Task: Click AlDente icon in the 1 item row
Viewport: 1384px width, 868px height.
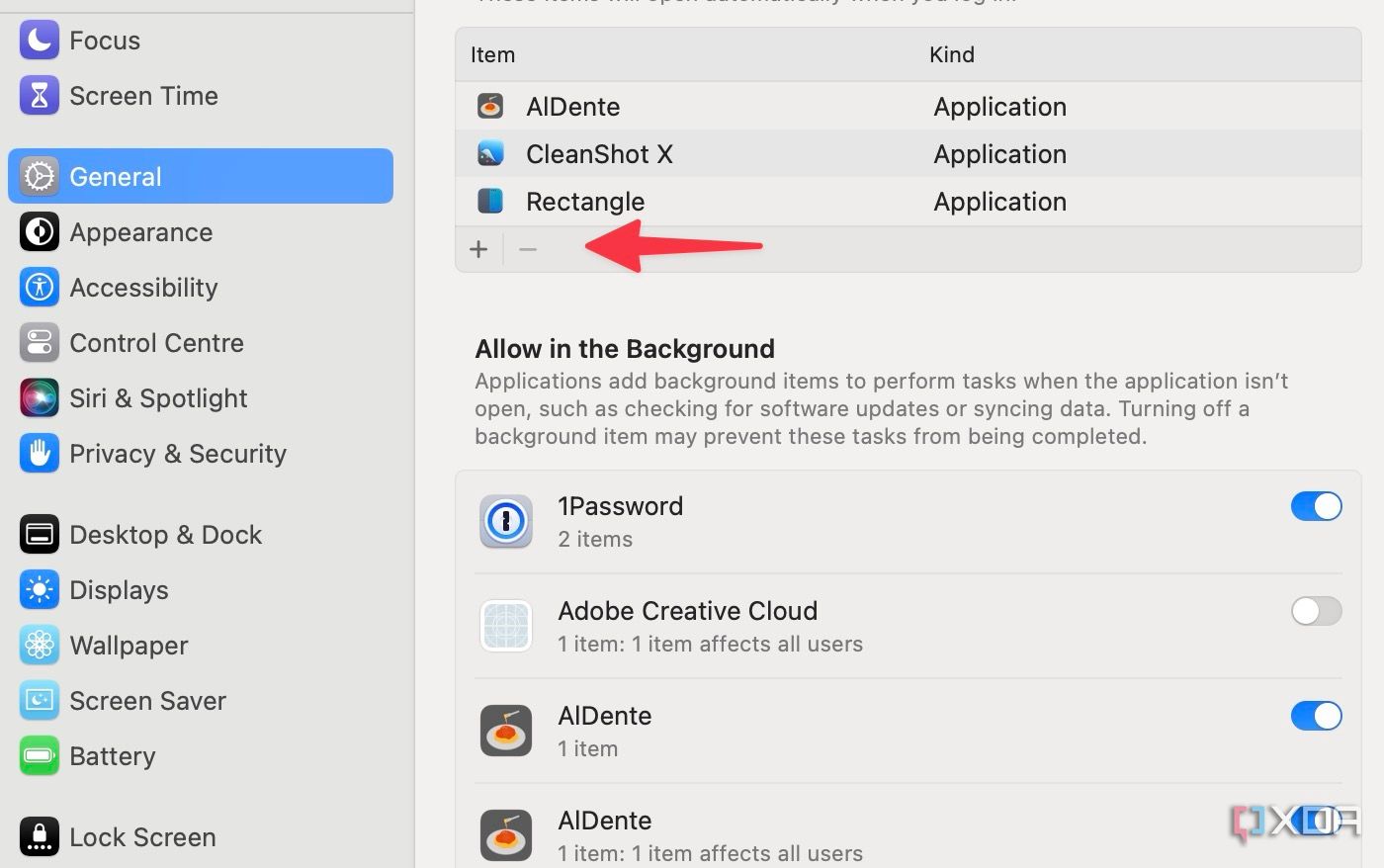Action: pyautogui.click(x=506, y=731)
